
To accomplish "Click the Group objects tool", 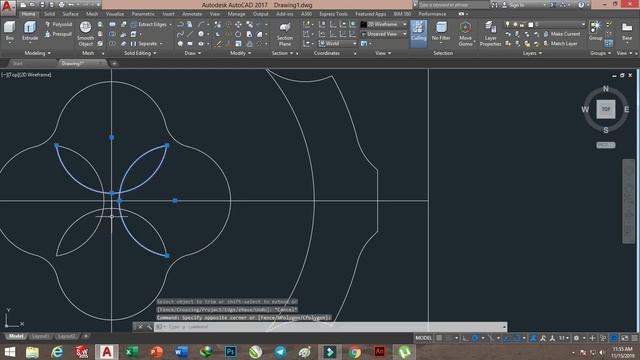I will [596, 31].
